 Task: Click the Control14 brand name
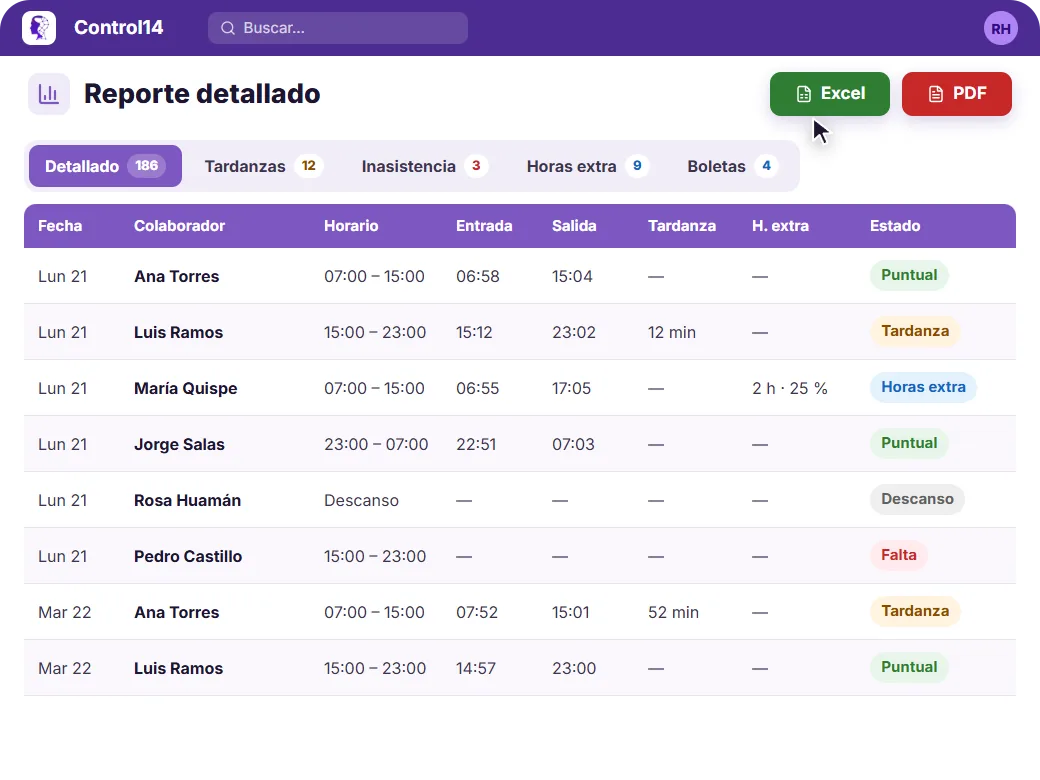pos(119,27)
